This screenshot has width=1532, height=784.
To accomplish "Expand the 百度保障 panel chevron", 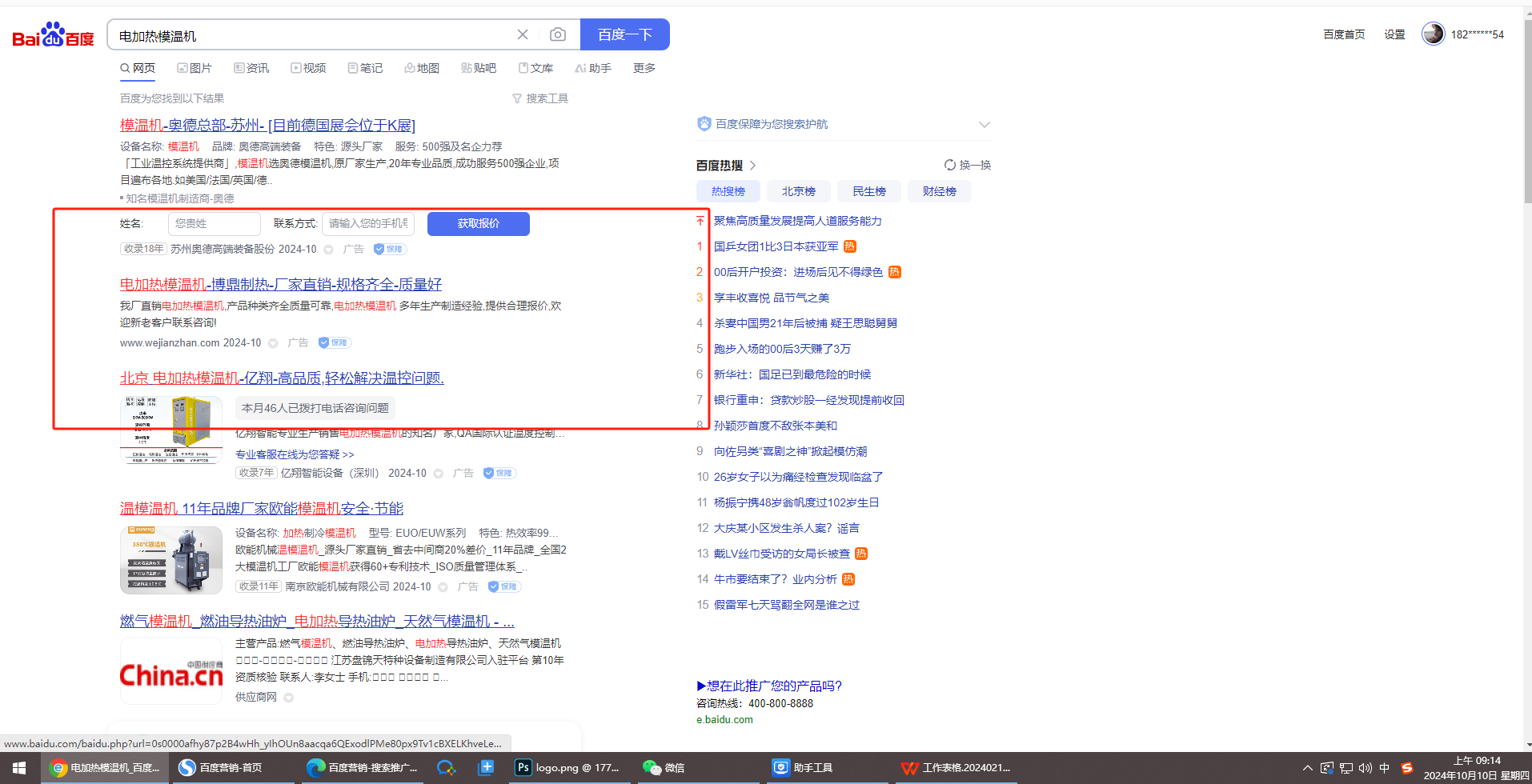I will coord(984,124).
